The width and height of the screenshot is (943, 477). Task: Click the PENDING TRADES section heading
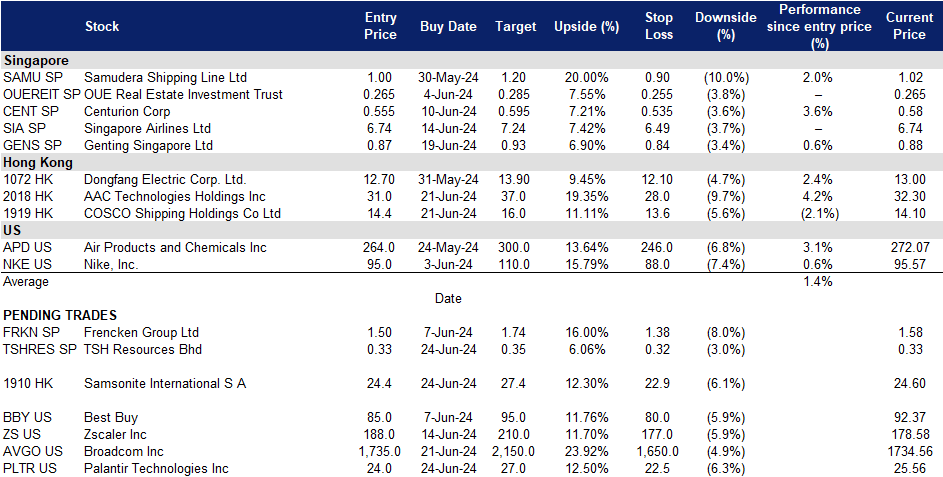tap(61, 315)
